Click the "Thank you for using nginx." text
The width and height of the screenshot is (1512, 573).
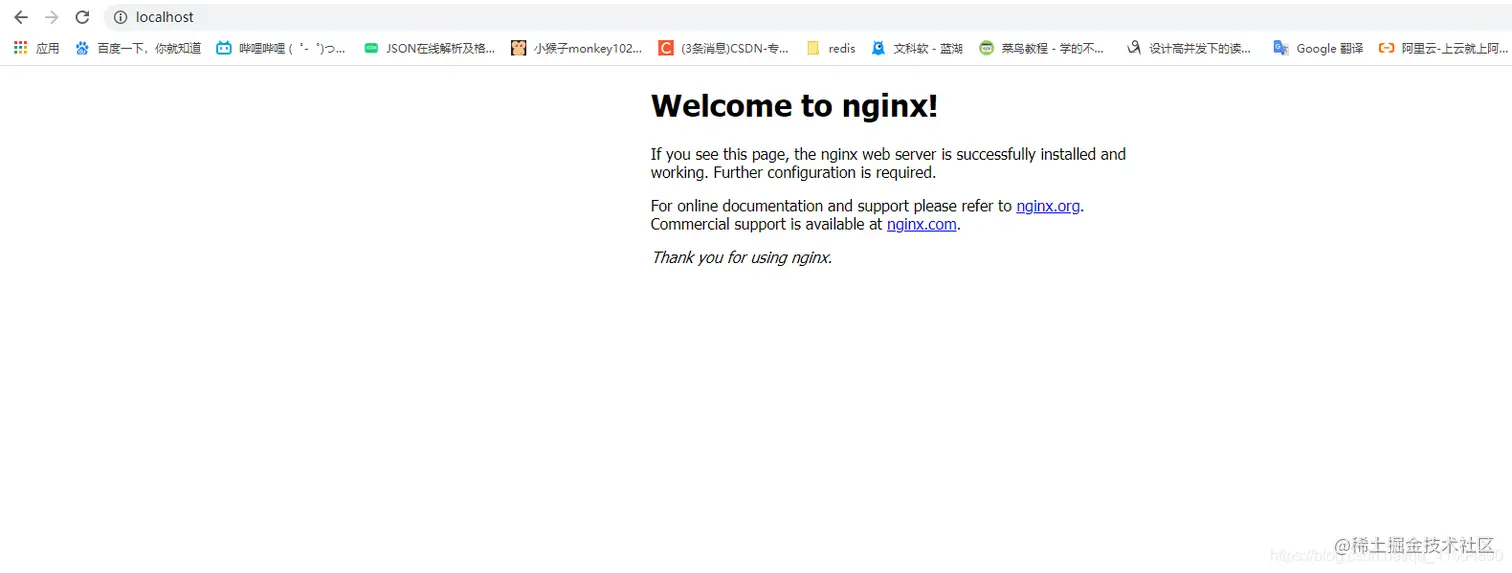(x=741, y=257)
